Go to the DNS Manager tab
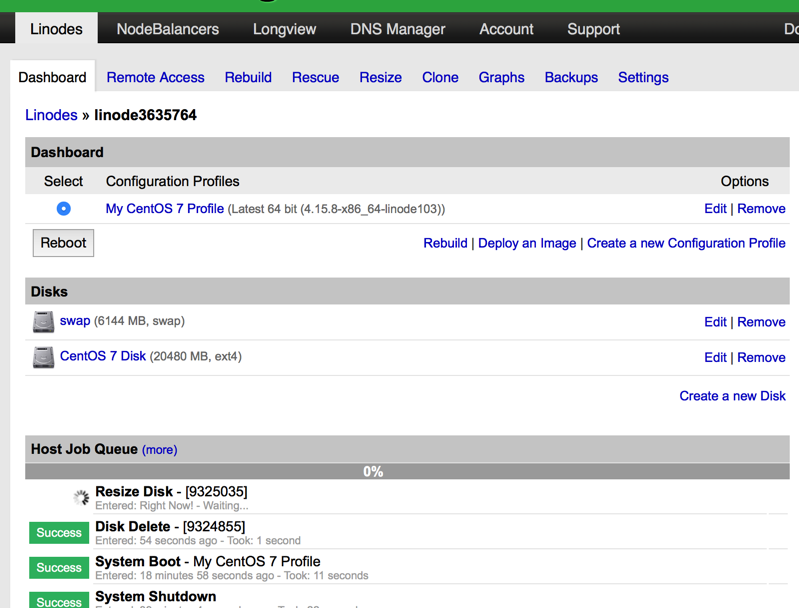 click(x=397, y=29)
